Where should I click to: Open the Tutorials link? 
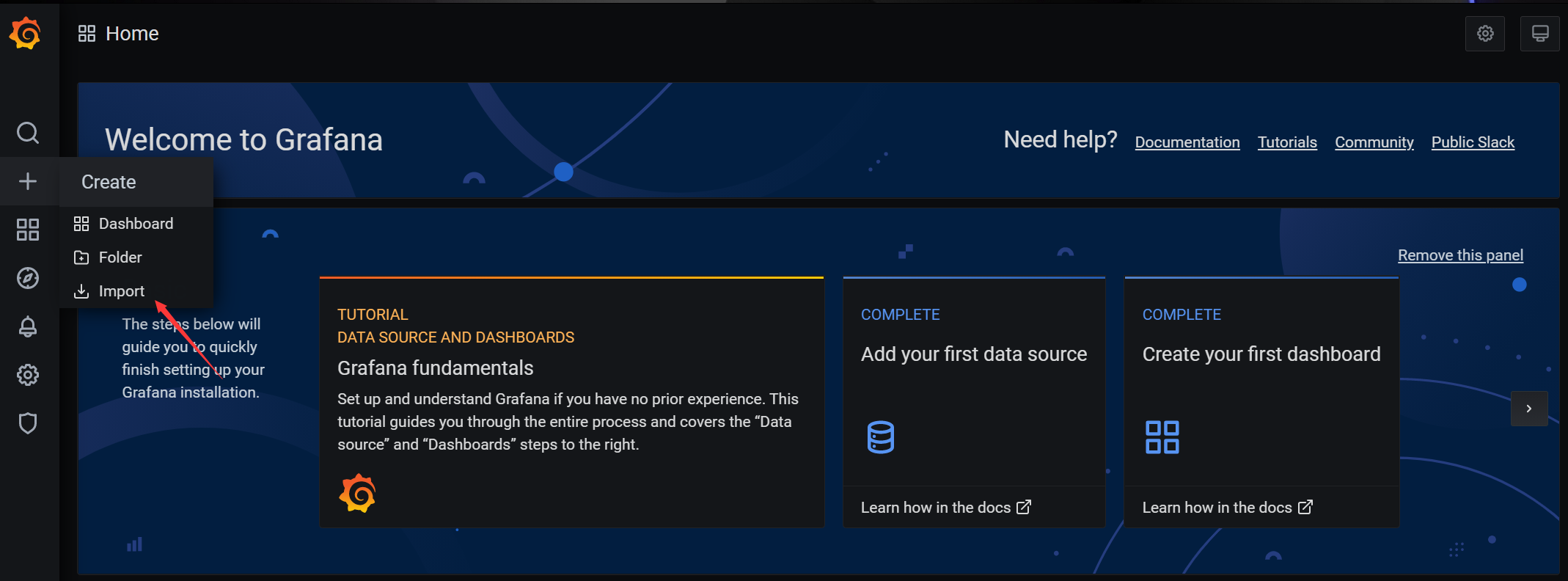coord(1287,142)
